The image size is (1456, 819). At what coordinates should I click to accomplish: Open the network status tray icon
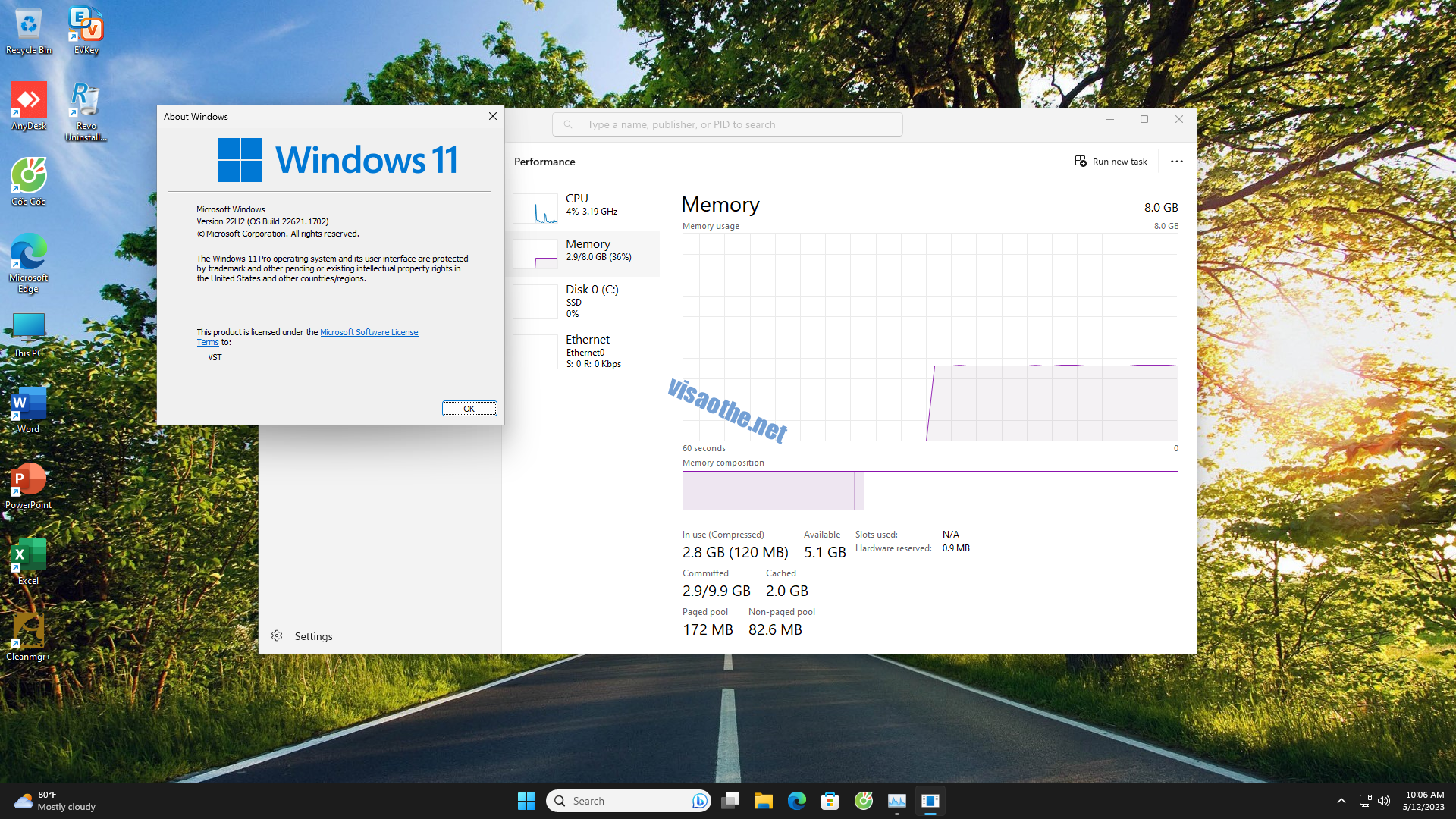click(1365, 801)
